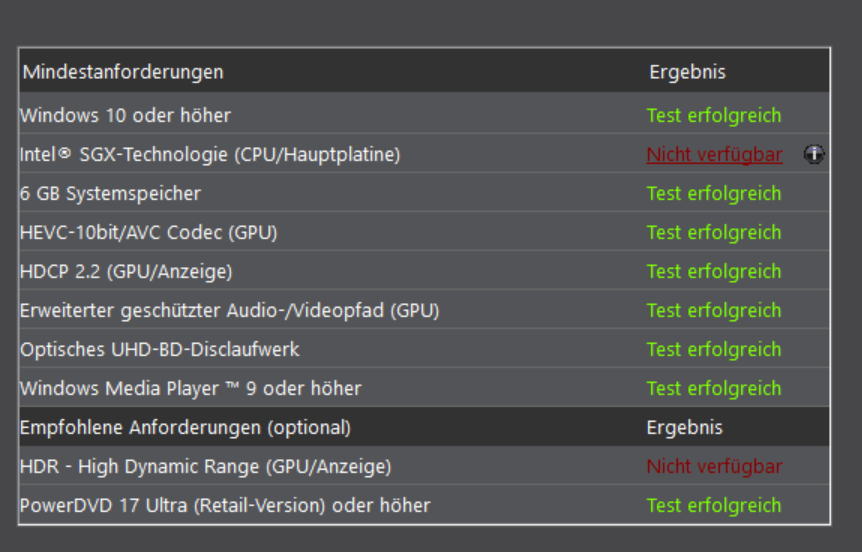Screen dimensions: 862x552
Task: Open the SGX 'Nicht verfügbar' link
Action: 714,155
